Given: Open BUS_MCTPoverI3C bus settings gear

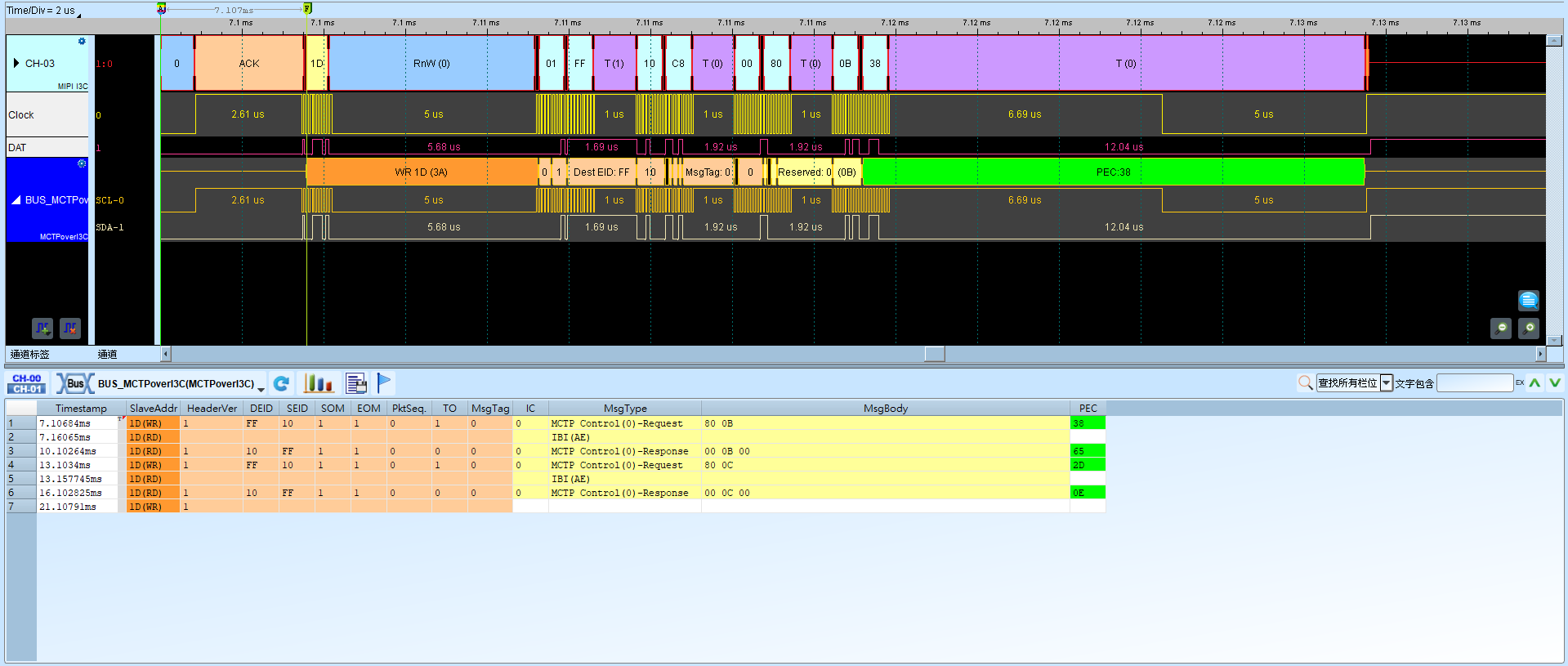Looking at the screenshot, I should (82, 163).
